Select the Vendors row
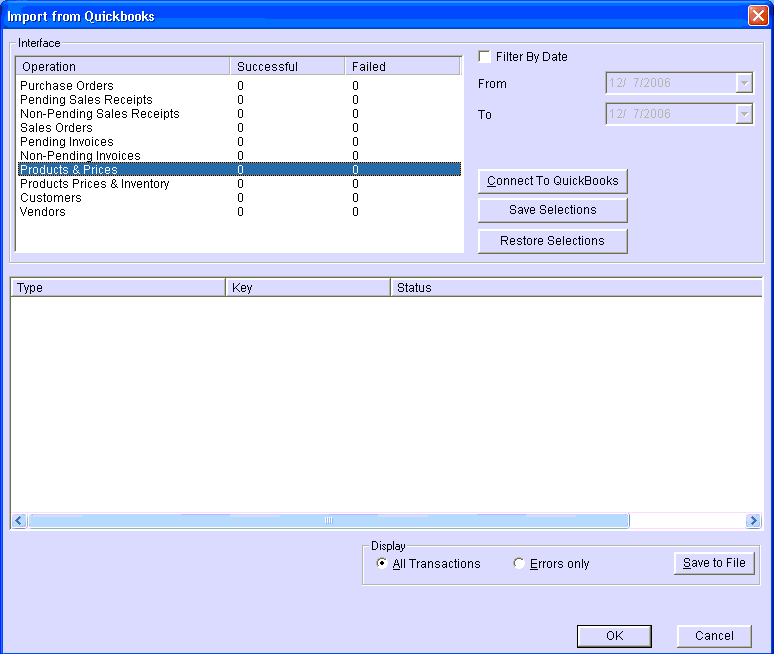Viewport: 774px width, 654px height. [x=239, y=212]
